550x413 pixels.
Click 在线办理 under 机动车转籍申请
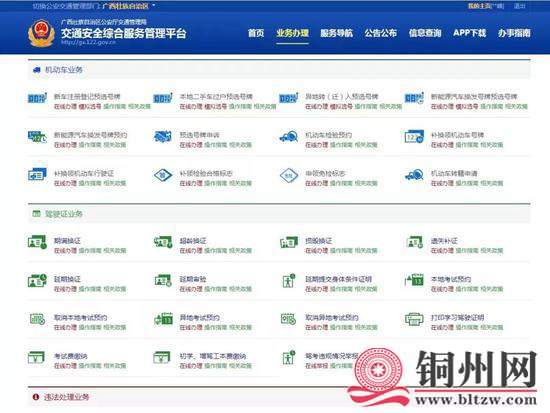tap(442, 183)
